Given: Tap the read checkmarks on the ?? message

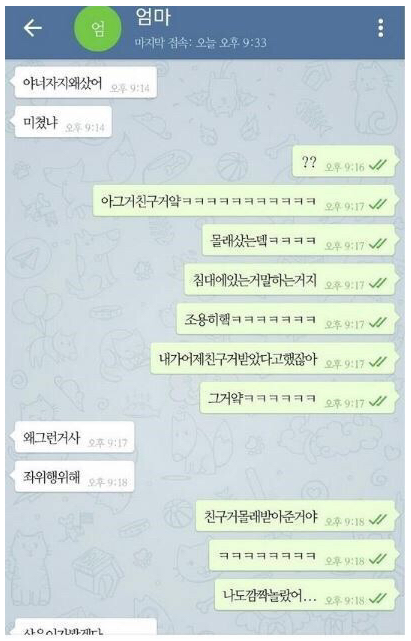Looking at the screenshot, I should point(377,165).
